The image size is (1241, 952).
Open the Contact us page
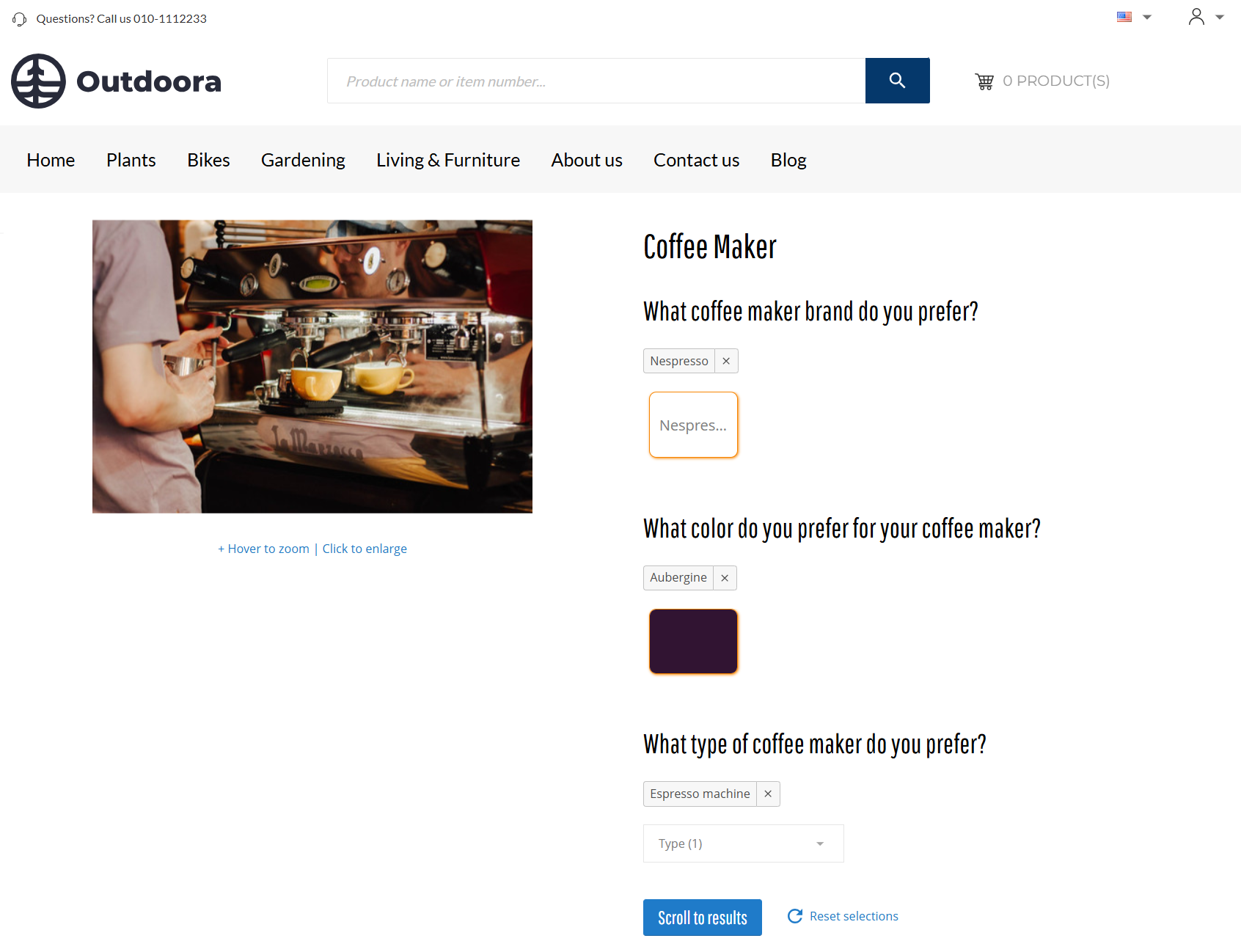tap(696, 160)
